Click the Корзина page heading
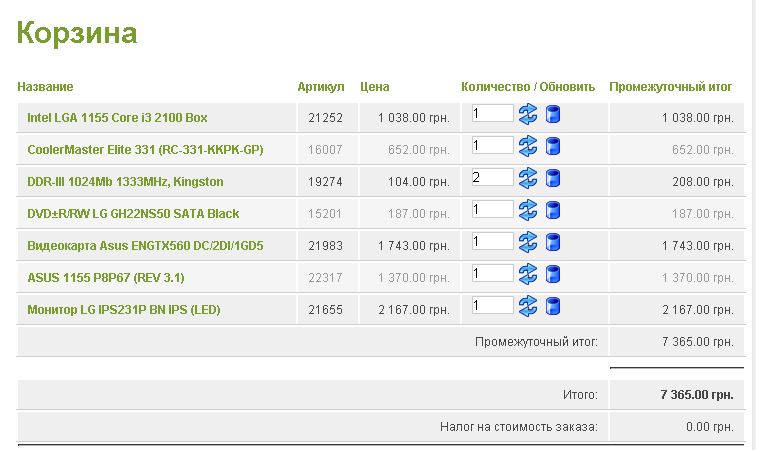The image size is (758, 450). (77, 33)
